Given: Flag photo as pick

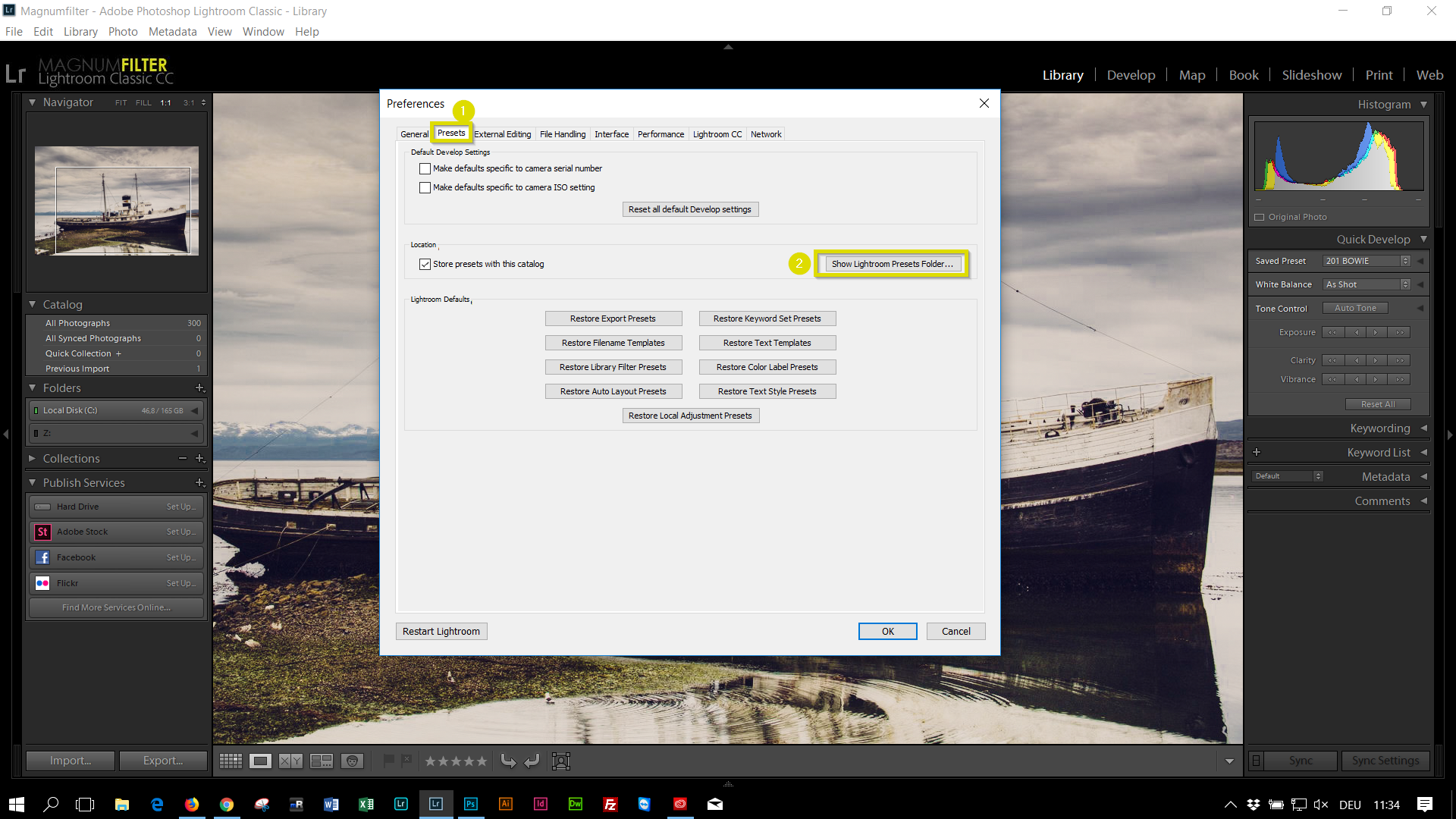Looking at the screenshot, I should point(389,760).
